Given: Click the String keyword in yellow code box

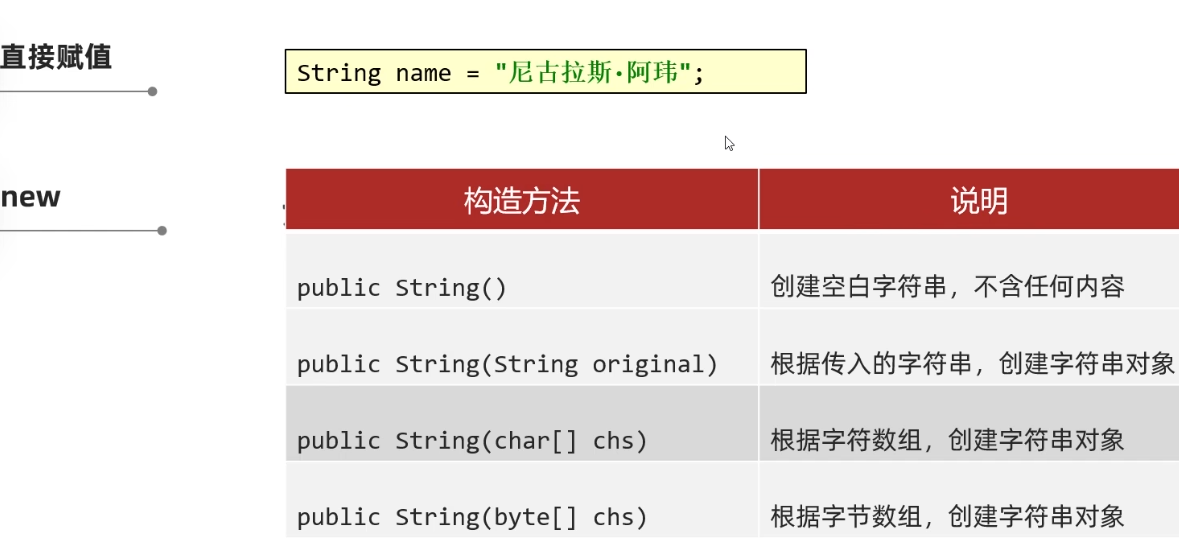Looking at the screenshot, I should point(339,74).
